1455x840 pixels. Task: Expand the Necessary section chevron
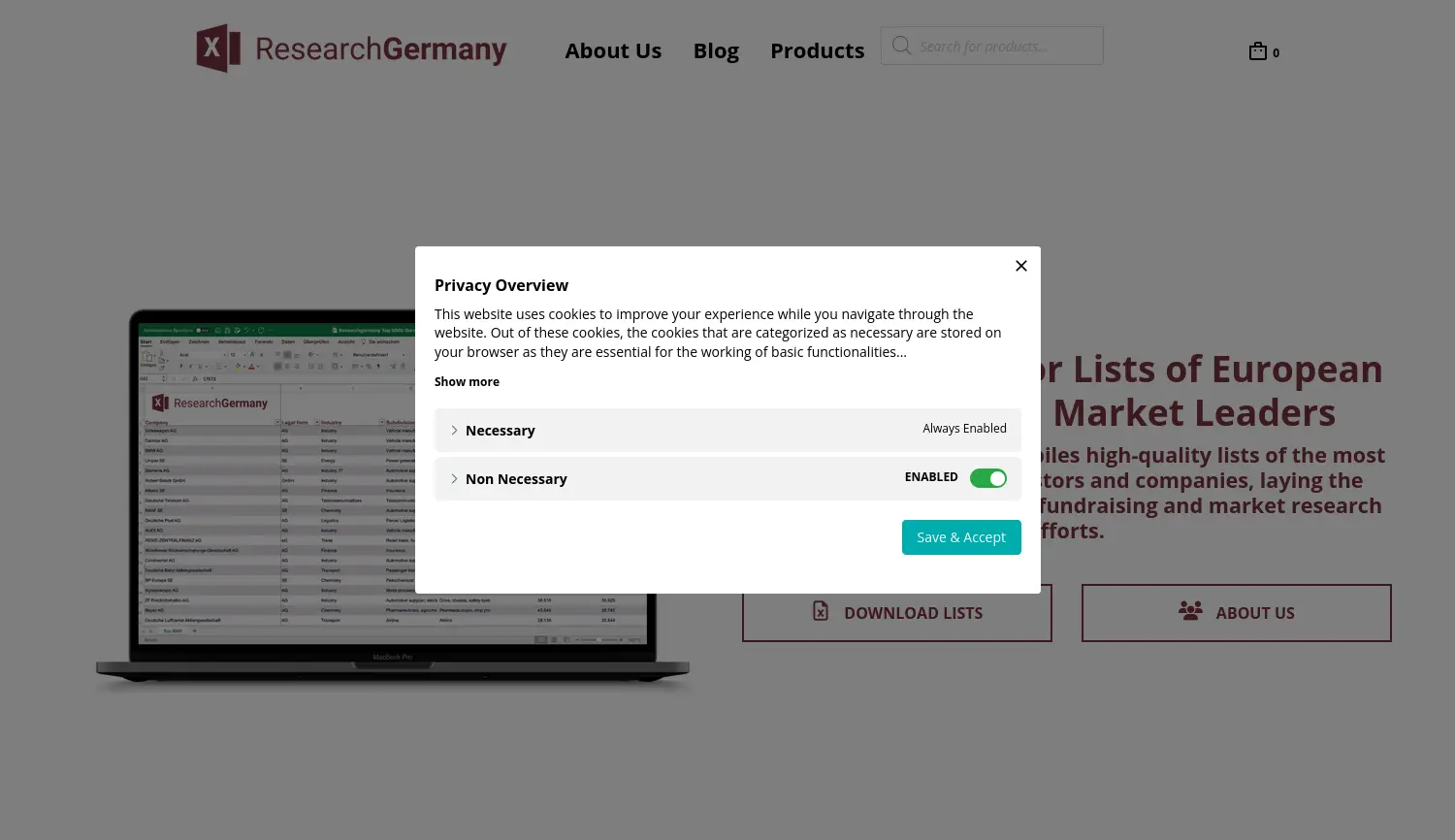(x=454, y=430)
